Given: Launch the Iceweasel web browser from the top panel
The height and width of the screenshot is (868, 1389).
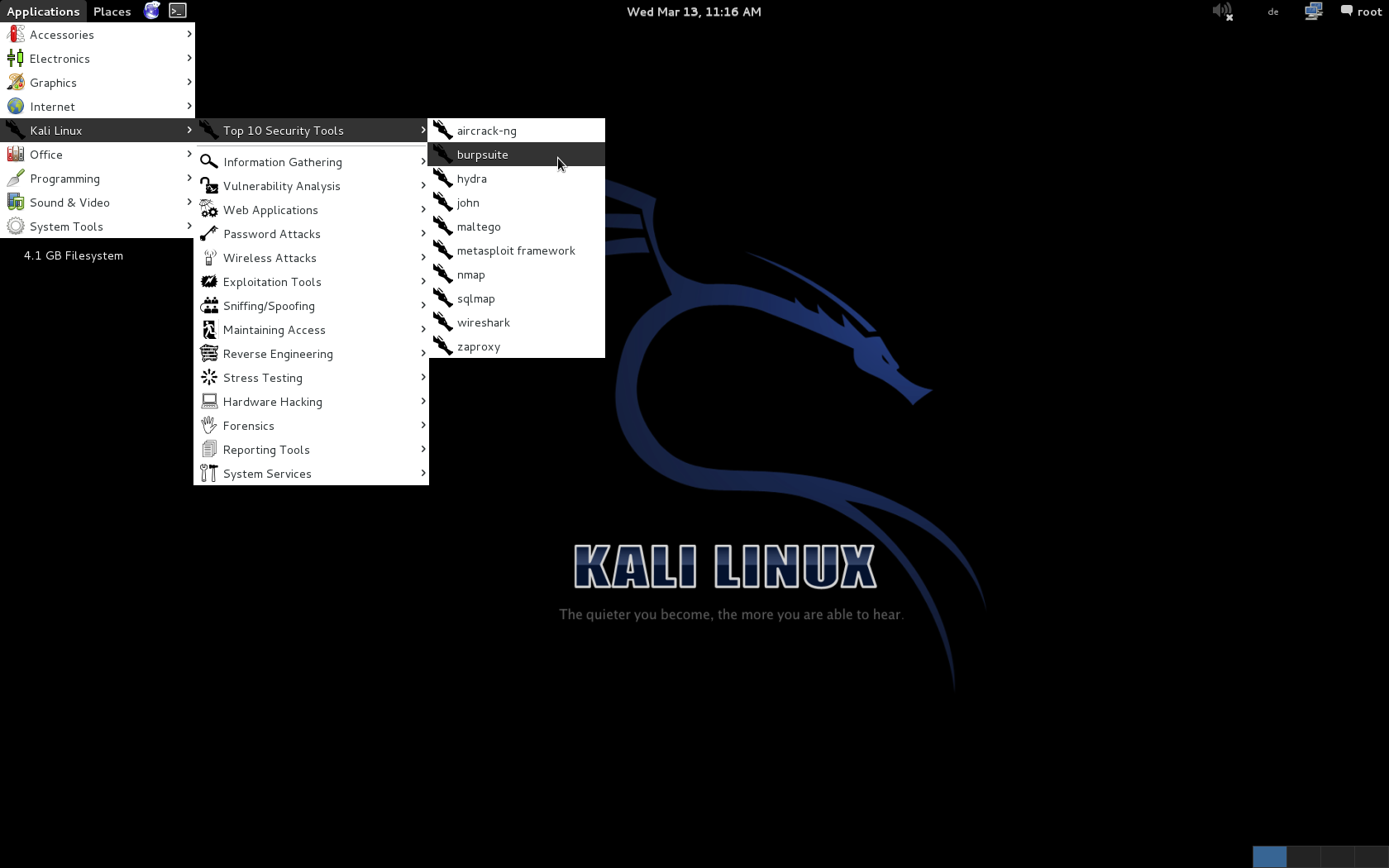Looking at the screenshot, I should pos(151,11).
